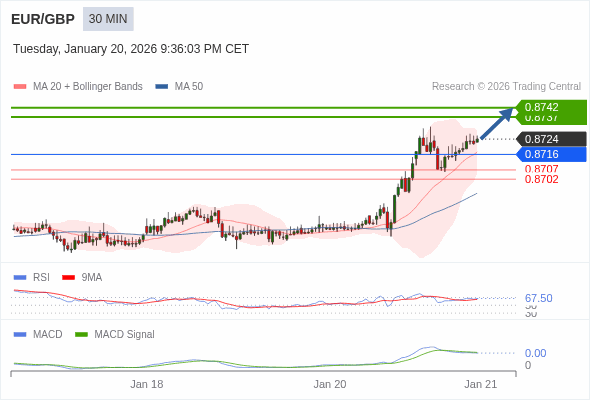The height and width of the screenshot is (400, 590).
Task: Click the Research © 2026 Trading Central text
Action: click(x=506, y=87)
